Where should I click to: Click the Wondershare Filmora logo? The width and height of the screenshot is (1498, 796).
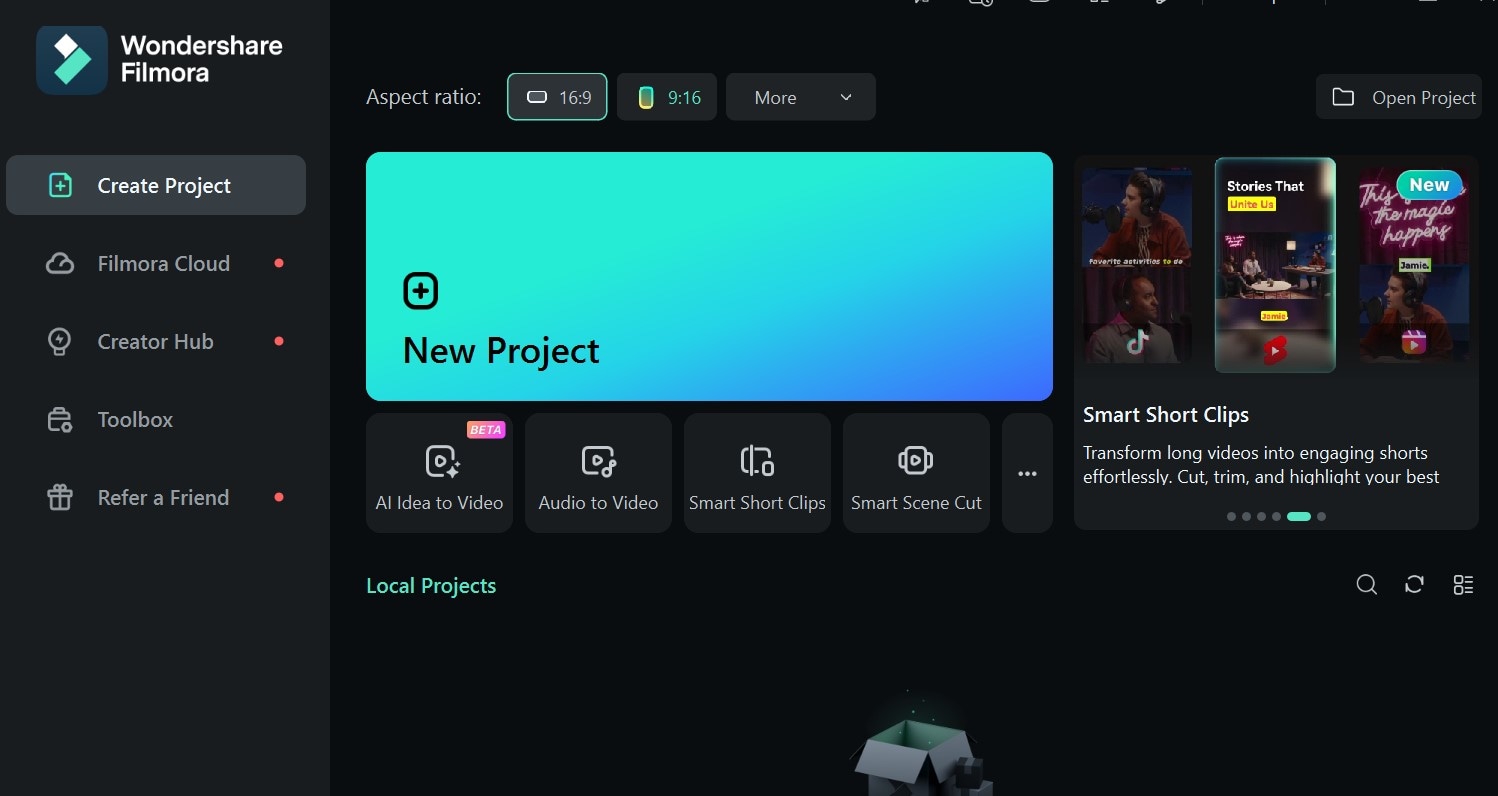pos(160,60)
